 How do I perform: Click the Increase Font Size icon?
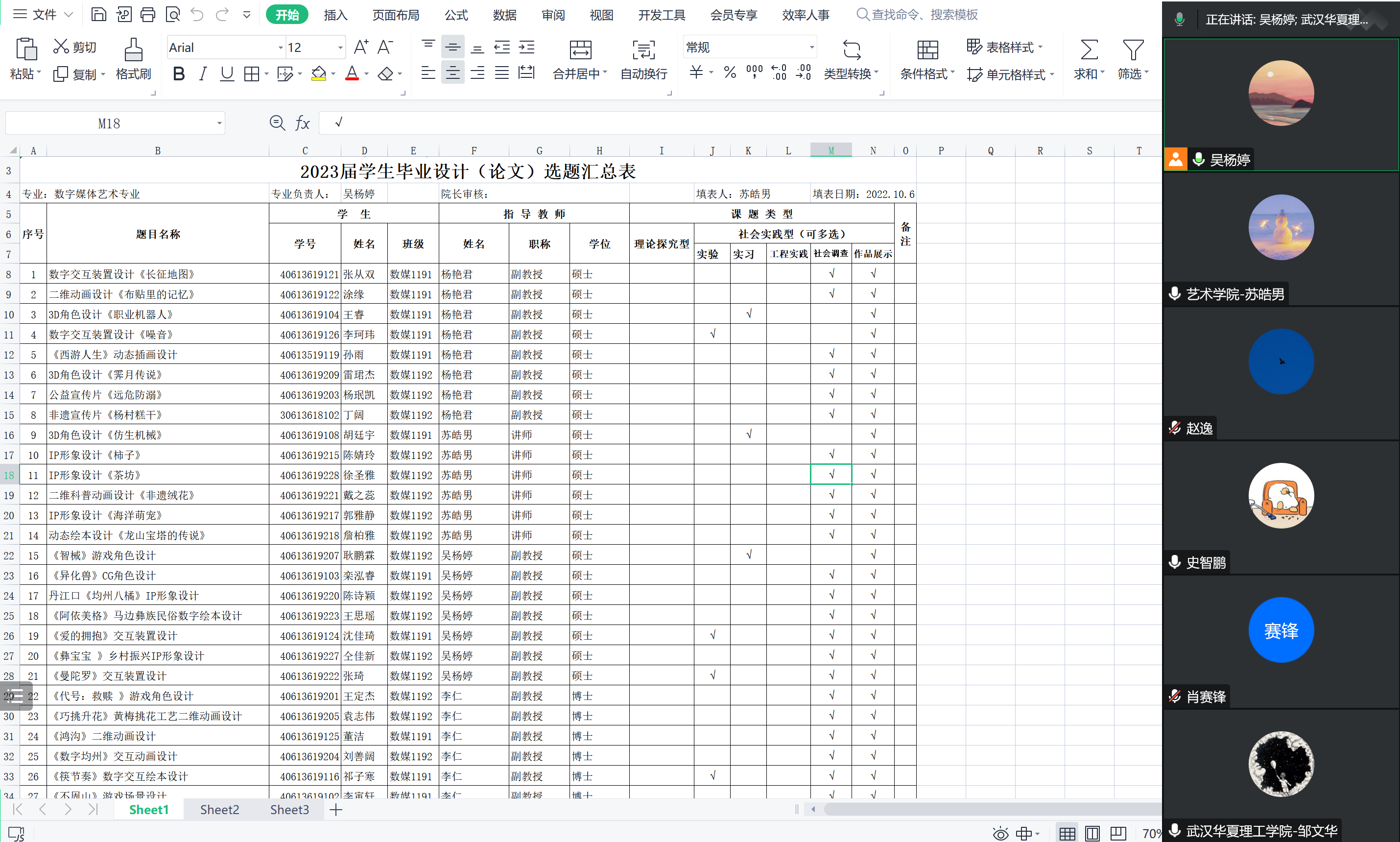[x=361, y=47]
